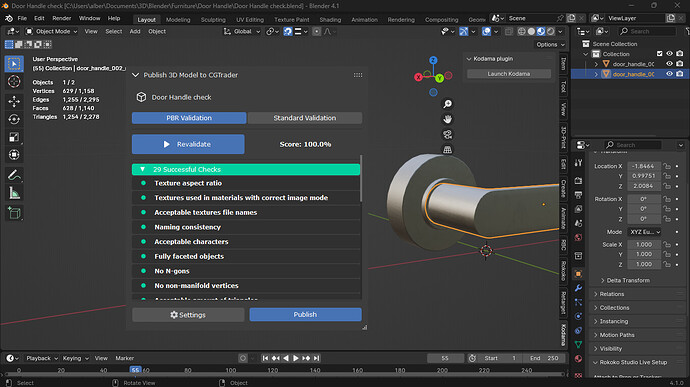690x387 pixels.
Task: Open the Object properties orange square tab
Action: pos(579,274)
